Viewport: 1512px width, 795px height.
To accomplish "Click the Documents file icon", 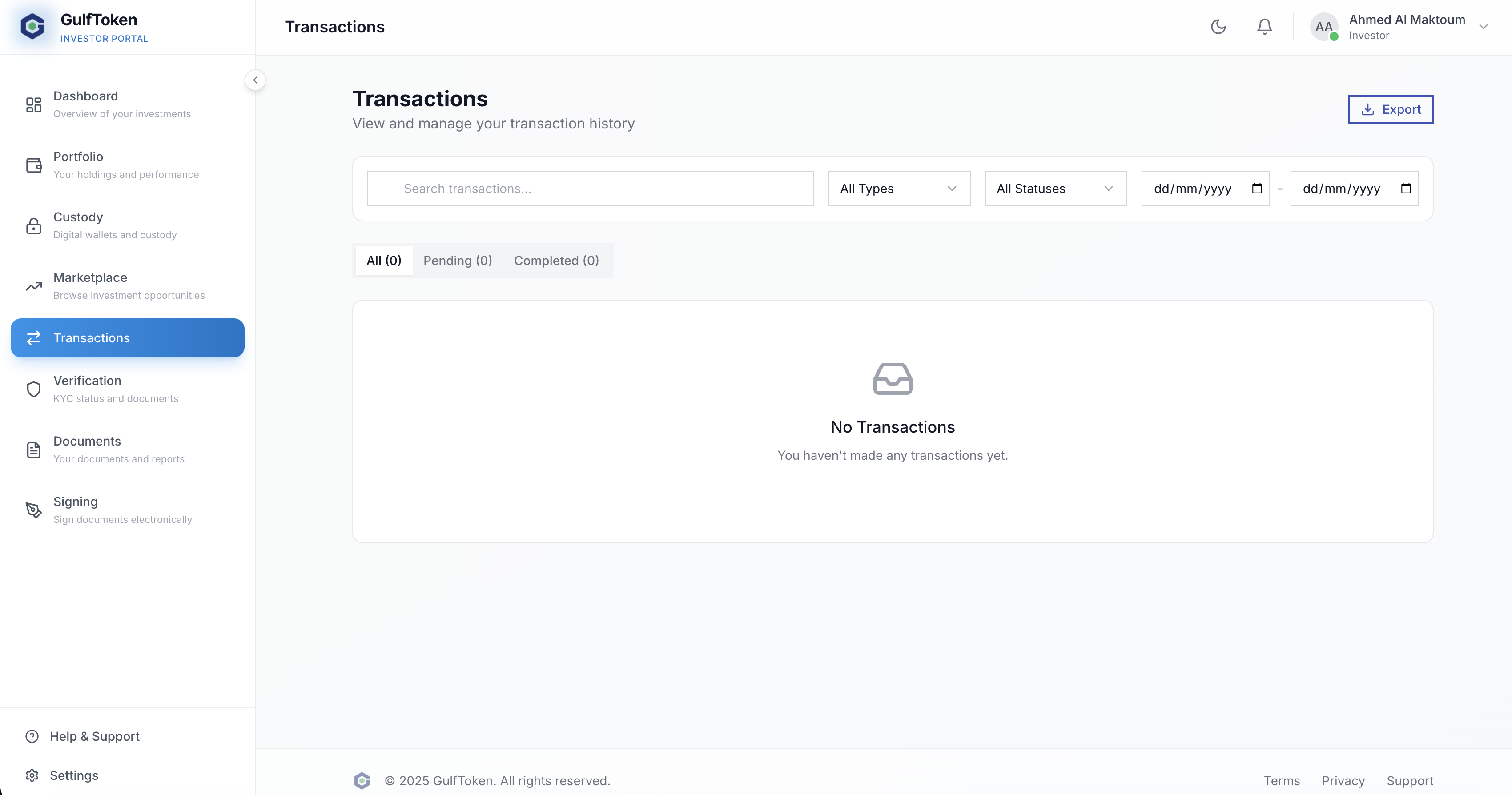I will tap(33, 450).
